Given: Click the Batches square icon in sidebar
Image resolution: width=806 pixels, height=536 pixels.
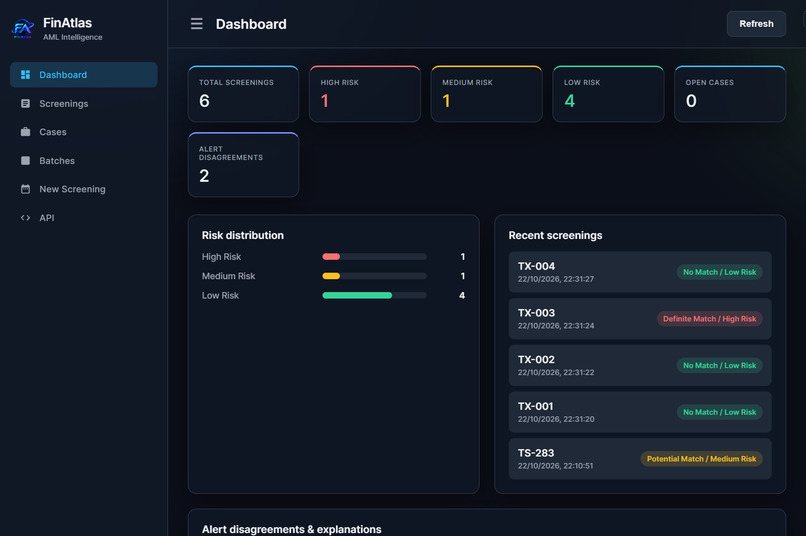Looking at the screenshot, I should (25, 161).
